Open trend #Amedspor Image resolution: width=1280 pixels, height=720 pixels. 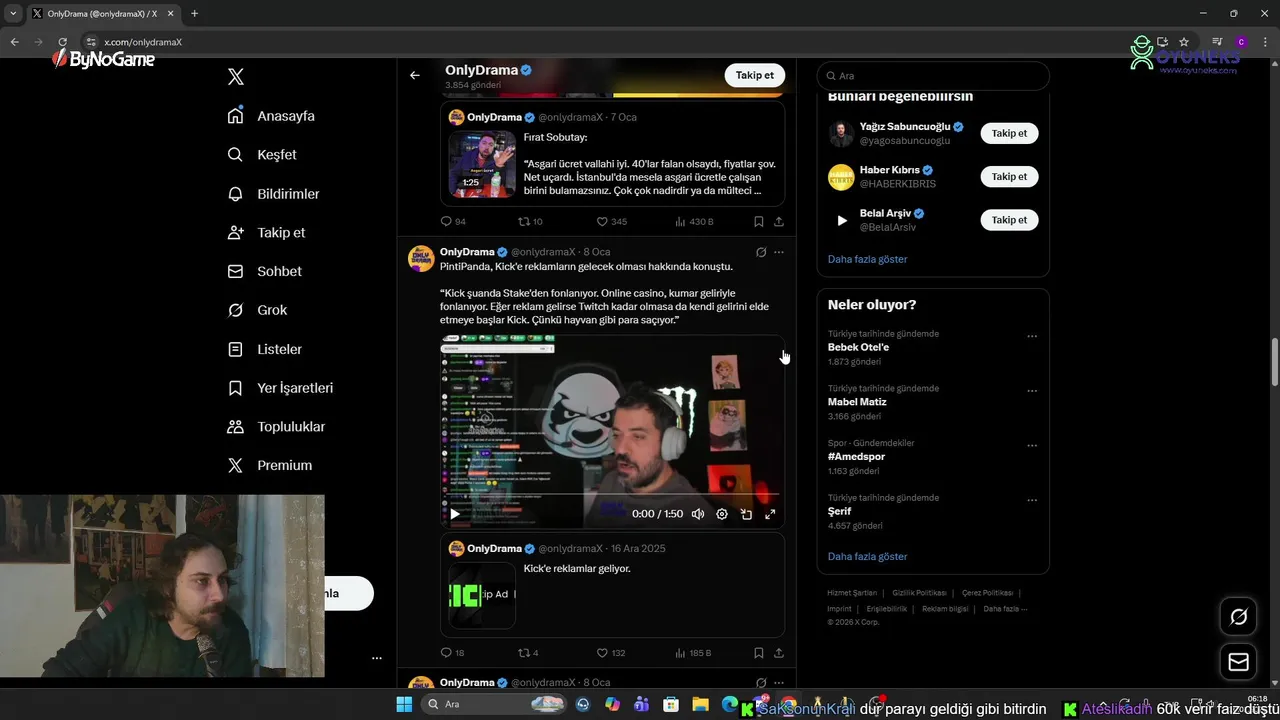856,457
